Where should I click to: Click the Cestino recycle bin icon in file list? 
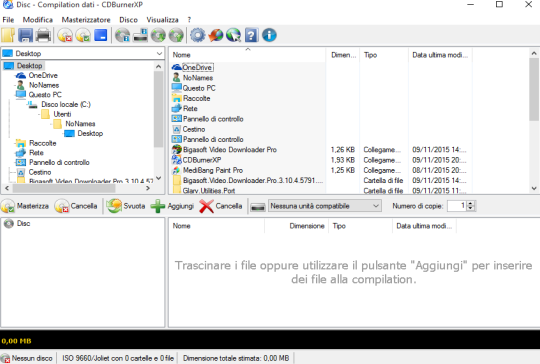pos(177,129)
